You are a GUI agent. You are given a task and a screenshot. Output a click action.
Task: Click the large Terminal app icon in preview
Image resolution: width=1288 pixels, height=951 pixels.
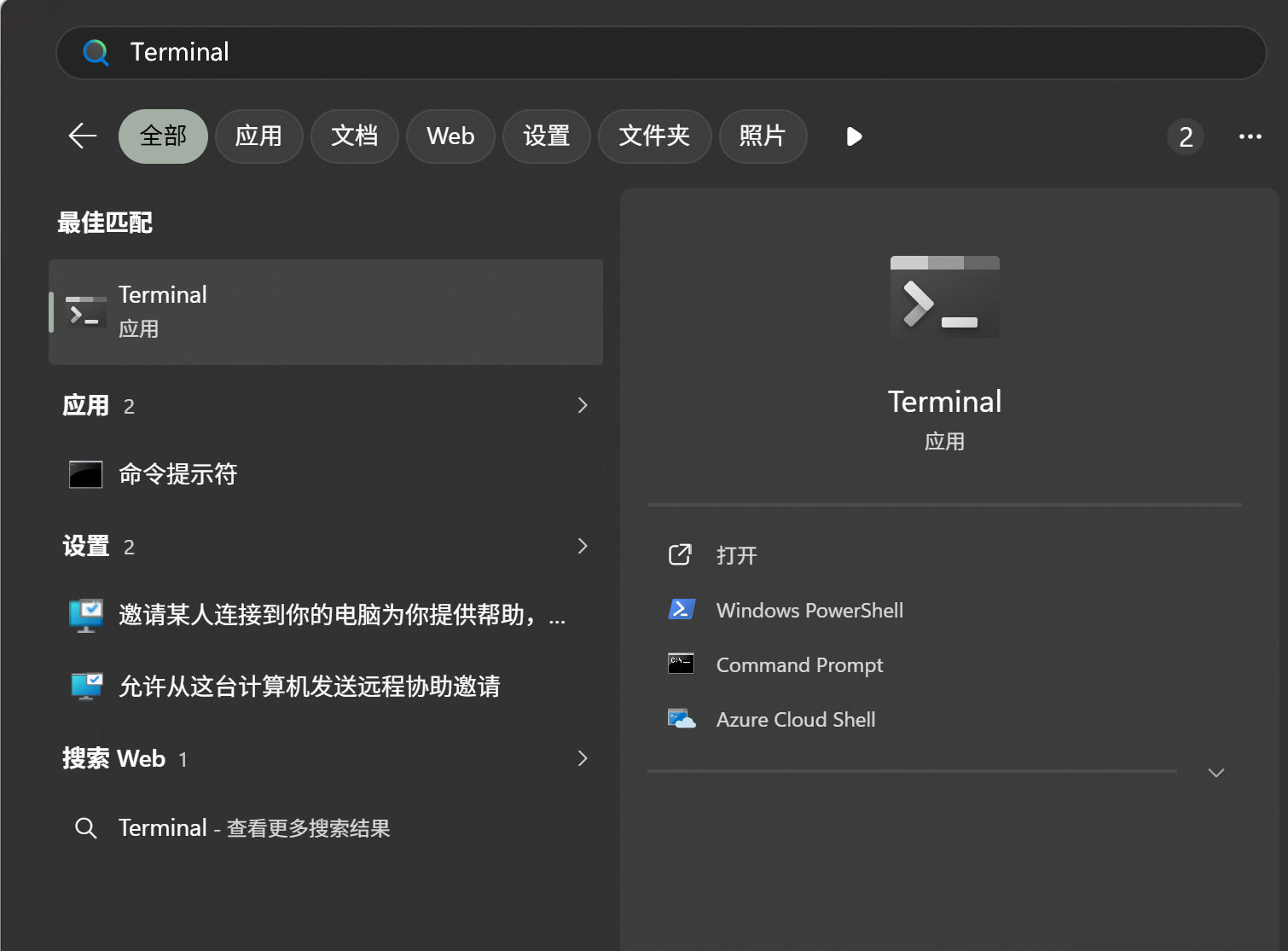coord(945,297)
